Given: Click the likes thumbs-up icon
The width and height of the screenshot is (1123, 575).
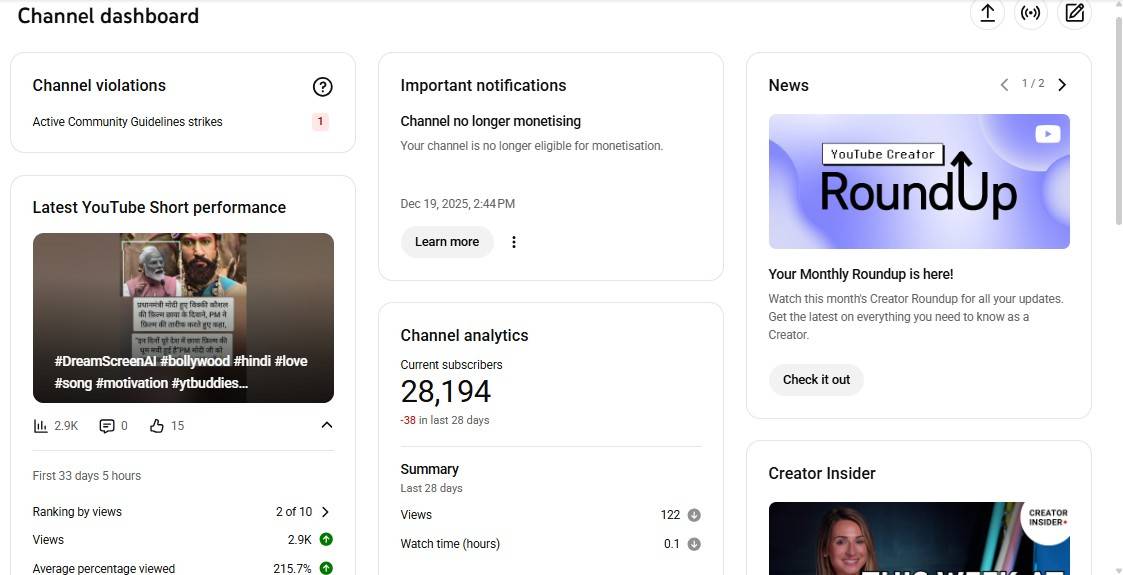Looking at the screenshot, I should (x=156, y=426).
